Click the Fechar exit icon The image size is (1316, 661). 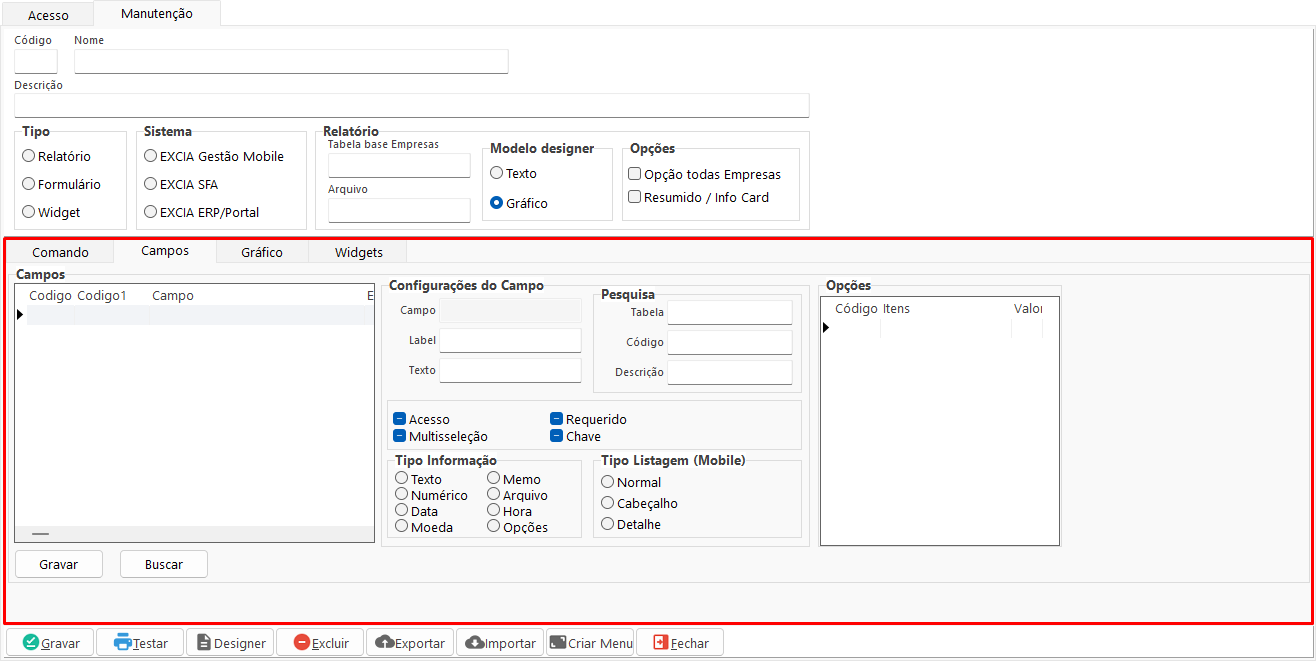point(660,643)
